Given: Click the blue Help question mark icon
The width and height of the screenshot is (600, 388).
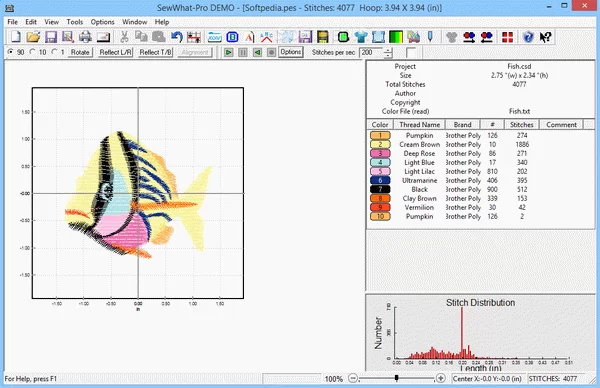Looking at the screenshot, I should coord(528,37).
